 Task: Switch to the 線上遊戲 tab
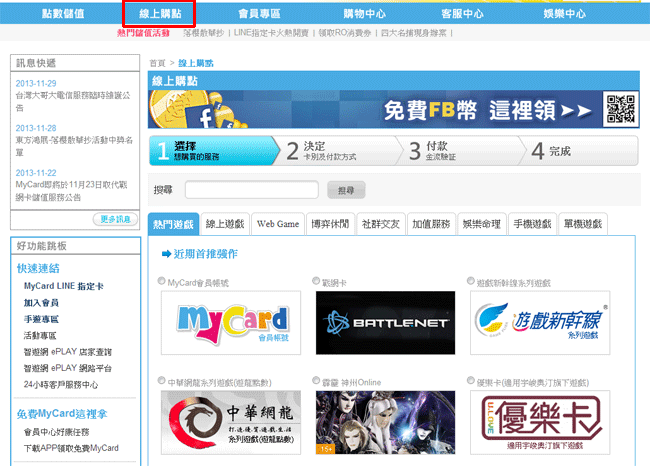[225, 224]
